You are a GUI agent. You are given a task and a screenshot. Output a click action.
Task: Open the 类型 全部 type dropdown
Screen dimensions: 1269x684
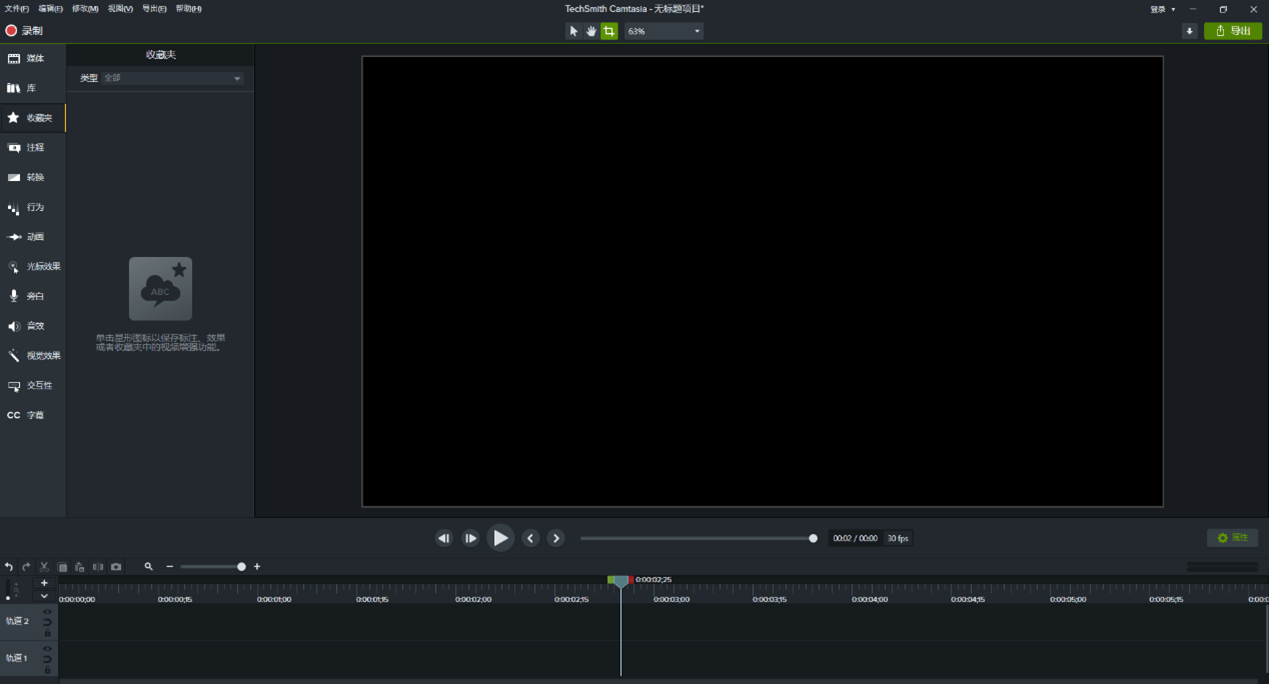coord(172,78)
